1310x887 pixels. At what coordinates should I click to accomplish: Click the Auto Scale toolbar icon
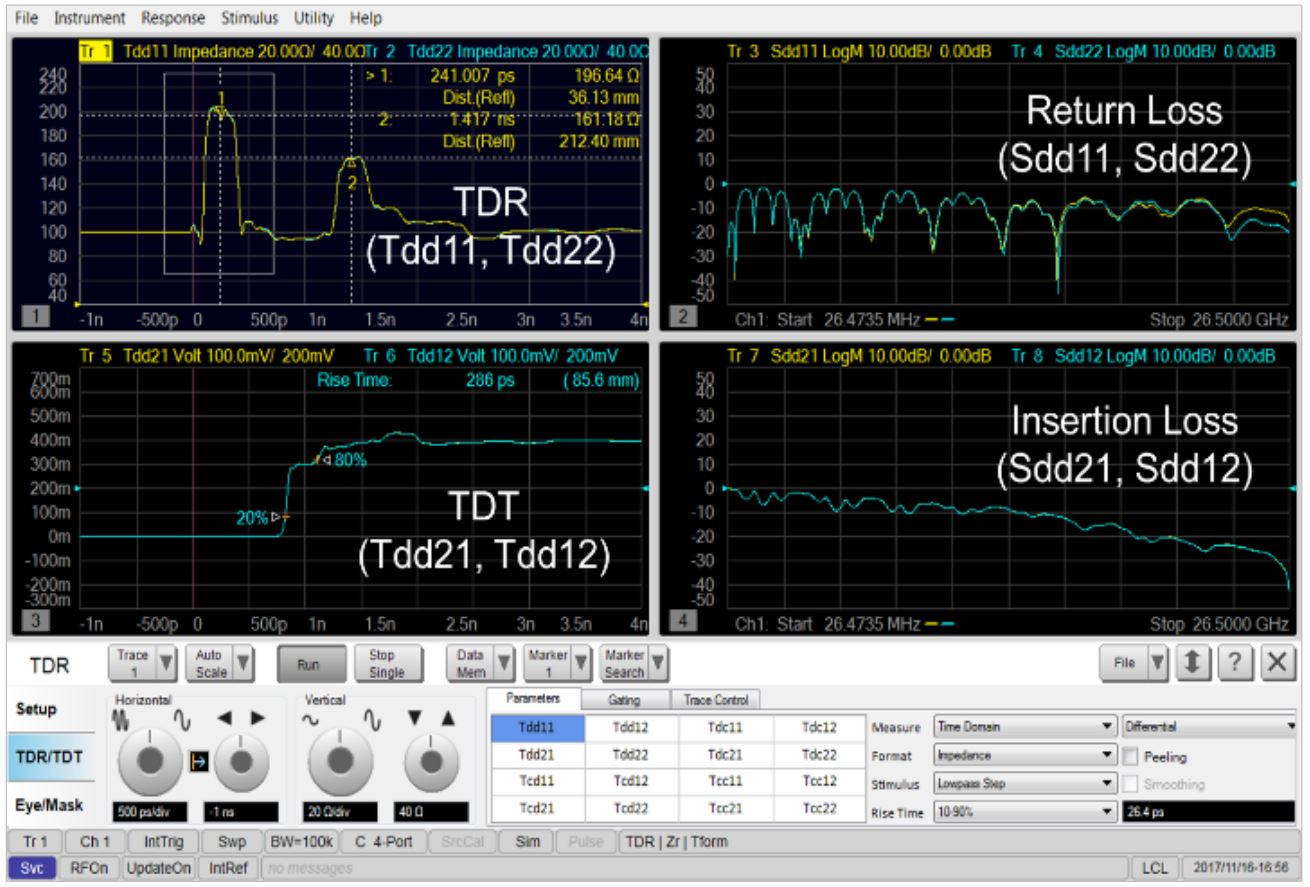click(x=211, y=661)
